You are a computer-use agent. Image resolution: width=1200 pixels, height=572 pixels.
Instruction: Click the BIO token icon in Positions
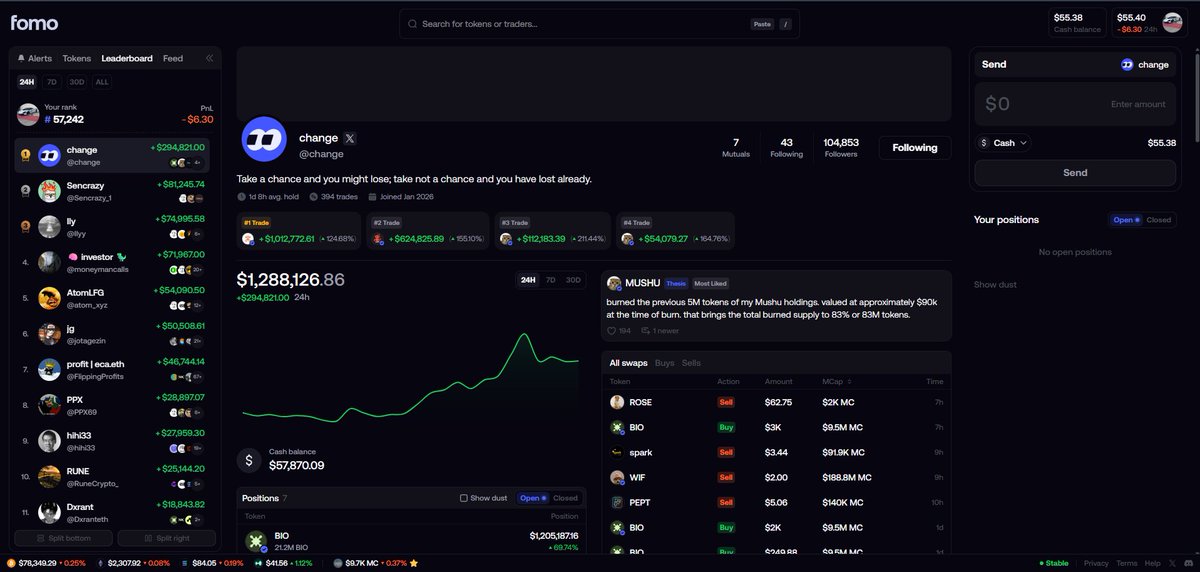coord(255,541)
